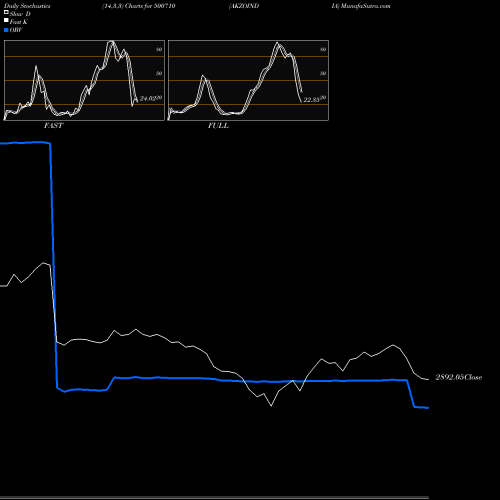Click the FULL stochastic chart label
Image resolution: width=500 pixels, height=500 pixels.
point(218,126)
